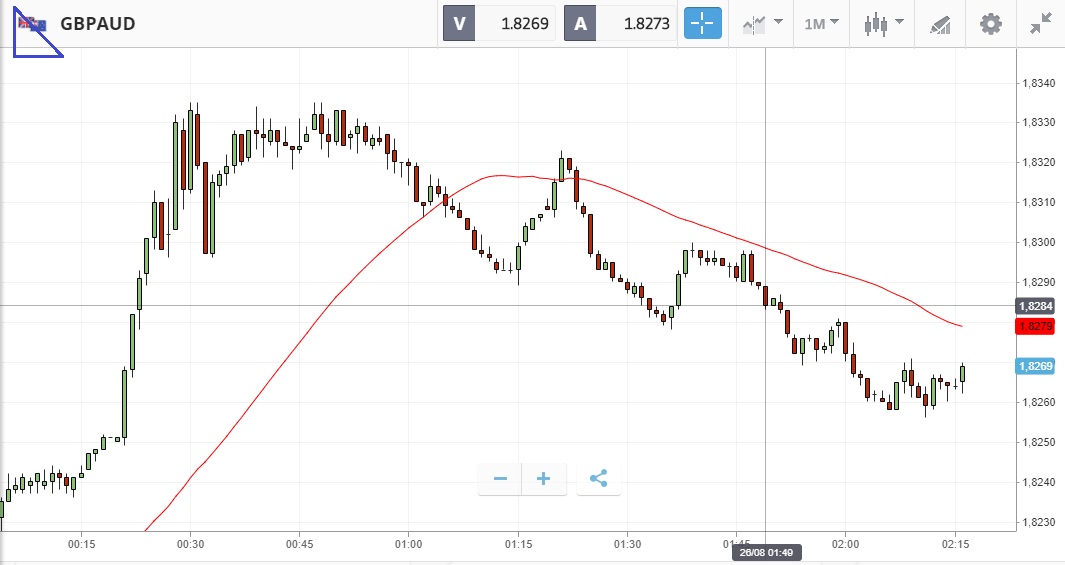Expand the 1M timeframe dropdown
This screenshot has width=1065, height=565.
tap(821, 23)
